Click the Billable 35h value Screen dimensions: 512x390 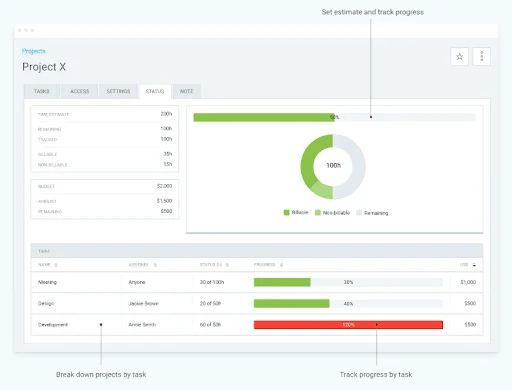(x=168, y=154)
